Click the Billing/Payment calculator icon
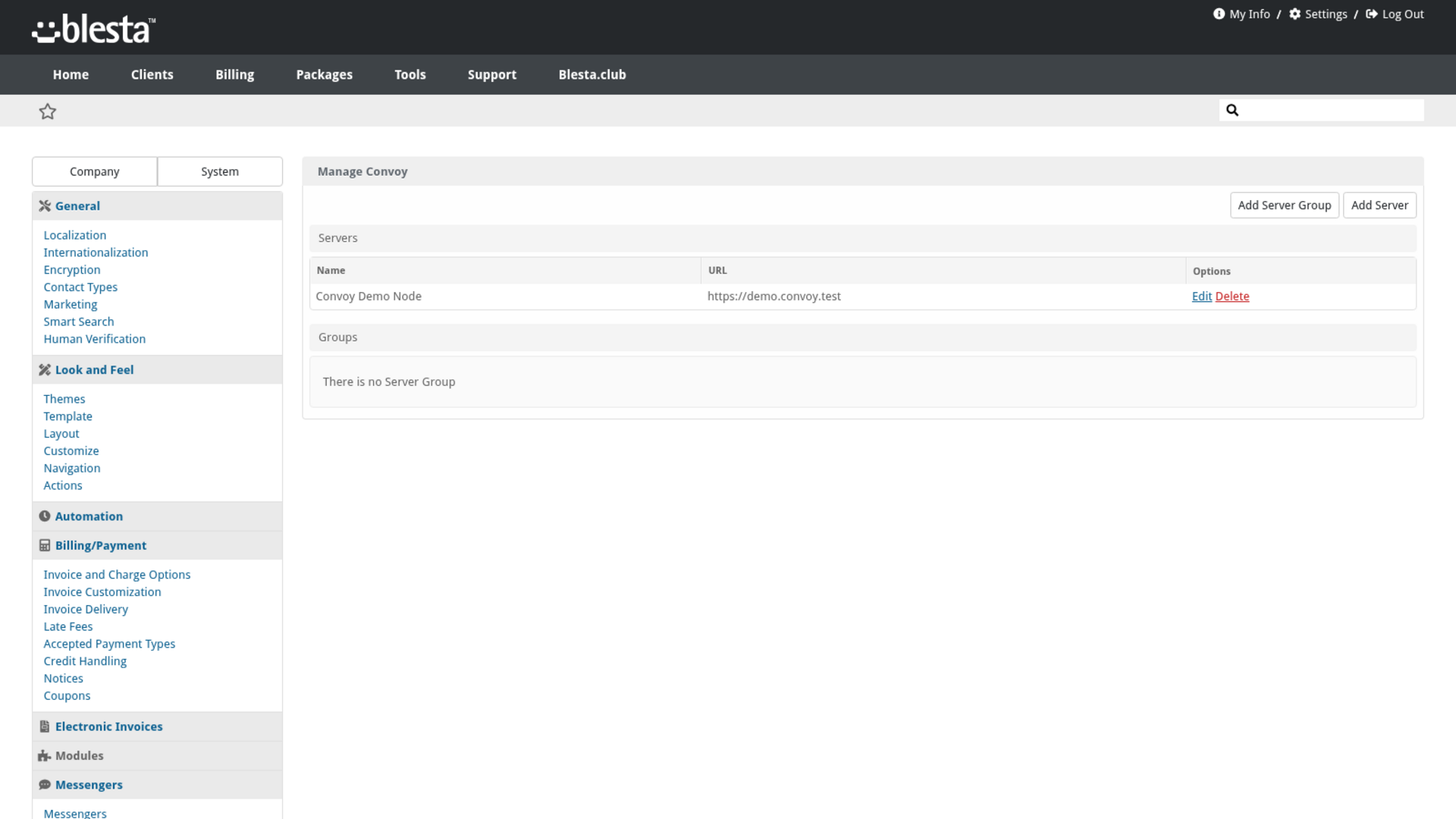Image resolution: width=1456 pixels, height=819 pixels. [45, 545]
